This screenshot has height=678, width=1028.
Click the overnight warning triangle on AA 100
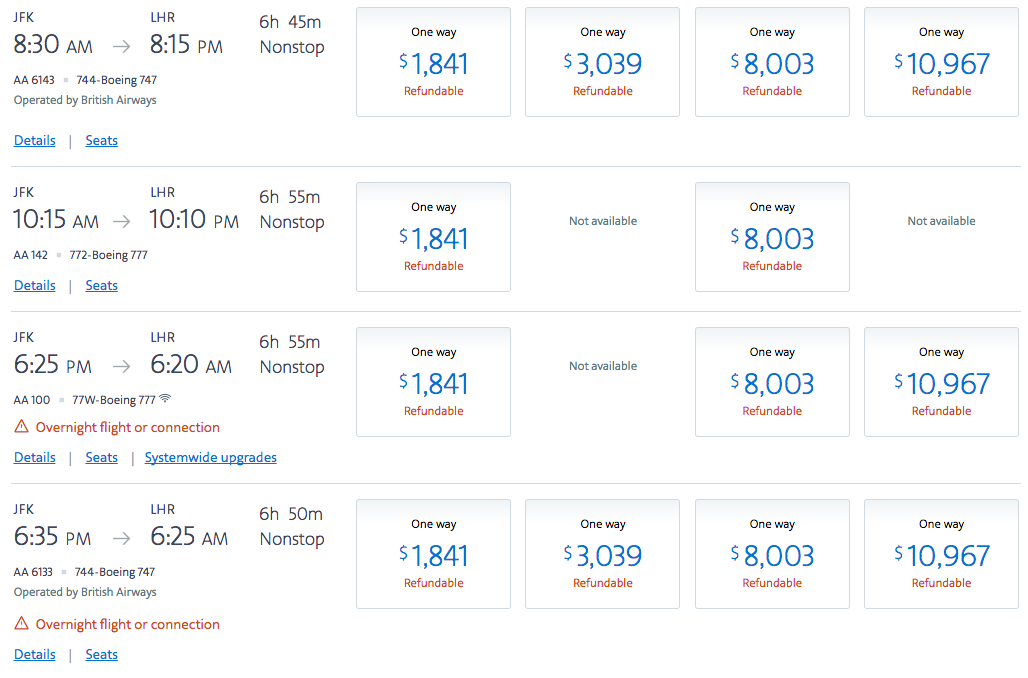pos(22,427)
